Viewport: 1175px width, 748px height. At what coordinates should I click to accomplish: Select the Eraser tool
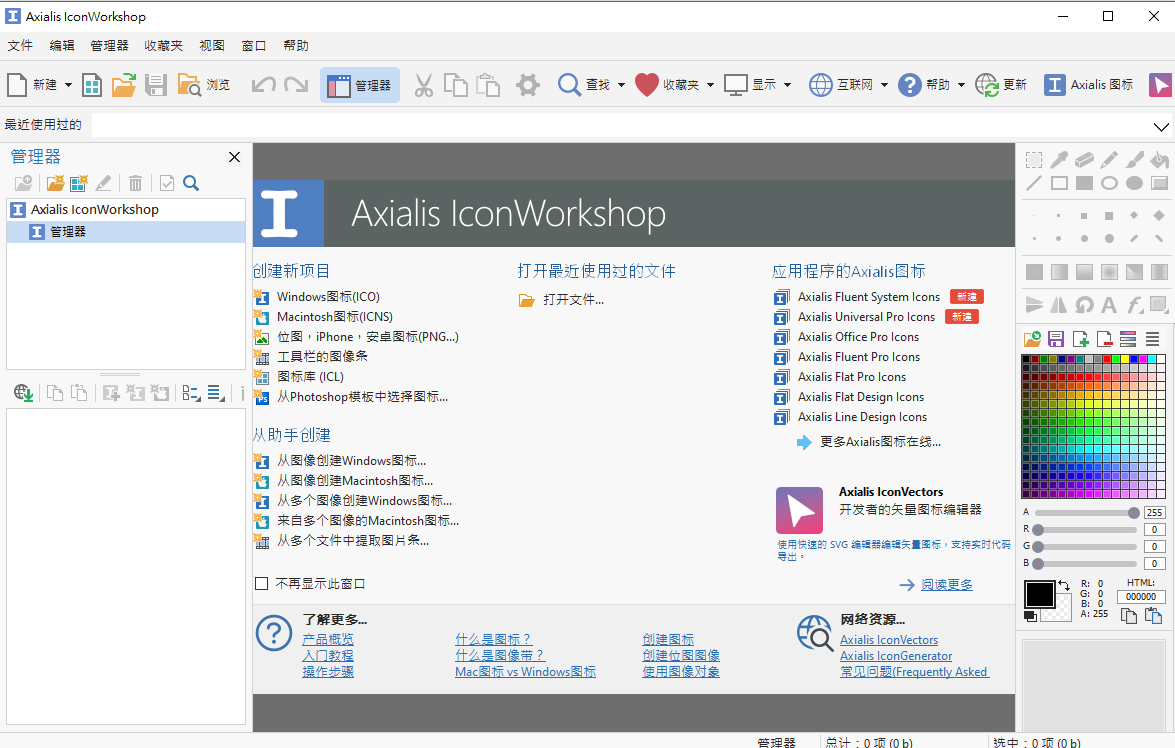coord(1084,159)
